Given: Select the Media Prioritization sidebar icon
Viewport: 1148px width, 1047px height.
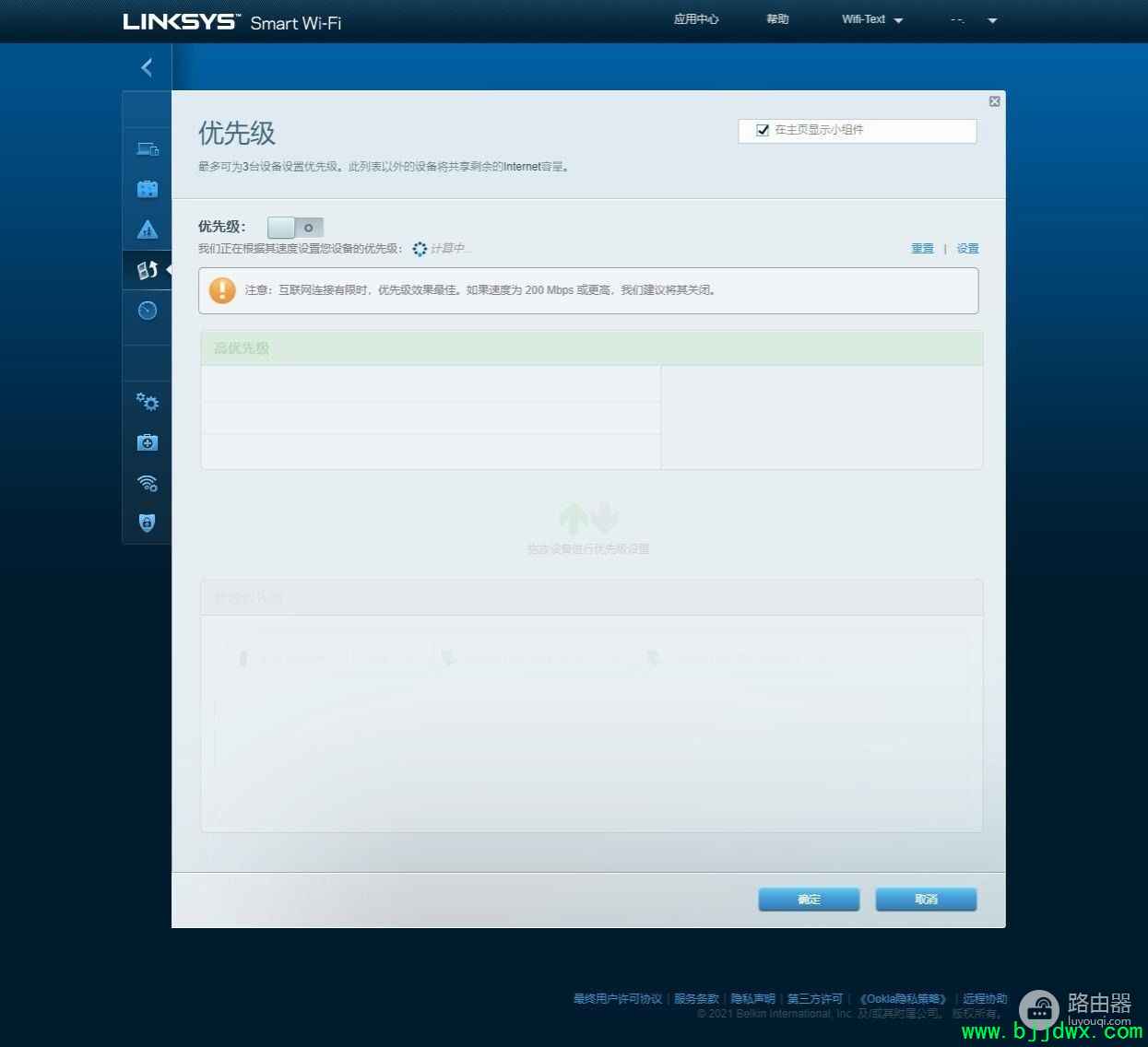Looking at the screenshot, I should tap(148, 270).
